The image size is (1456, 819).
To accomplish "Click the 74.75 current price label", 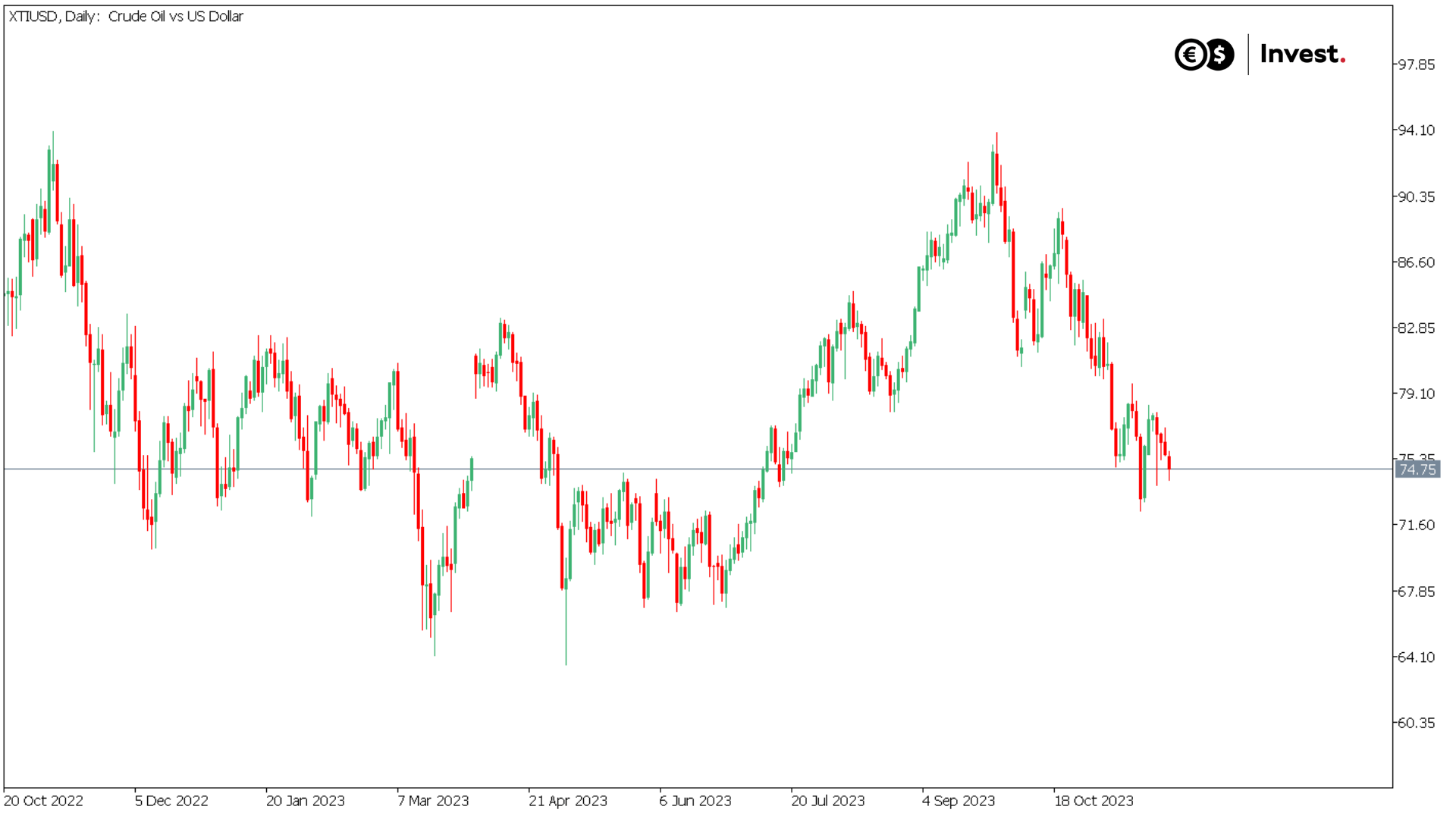I will 1417,469.
